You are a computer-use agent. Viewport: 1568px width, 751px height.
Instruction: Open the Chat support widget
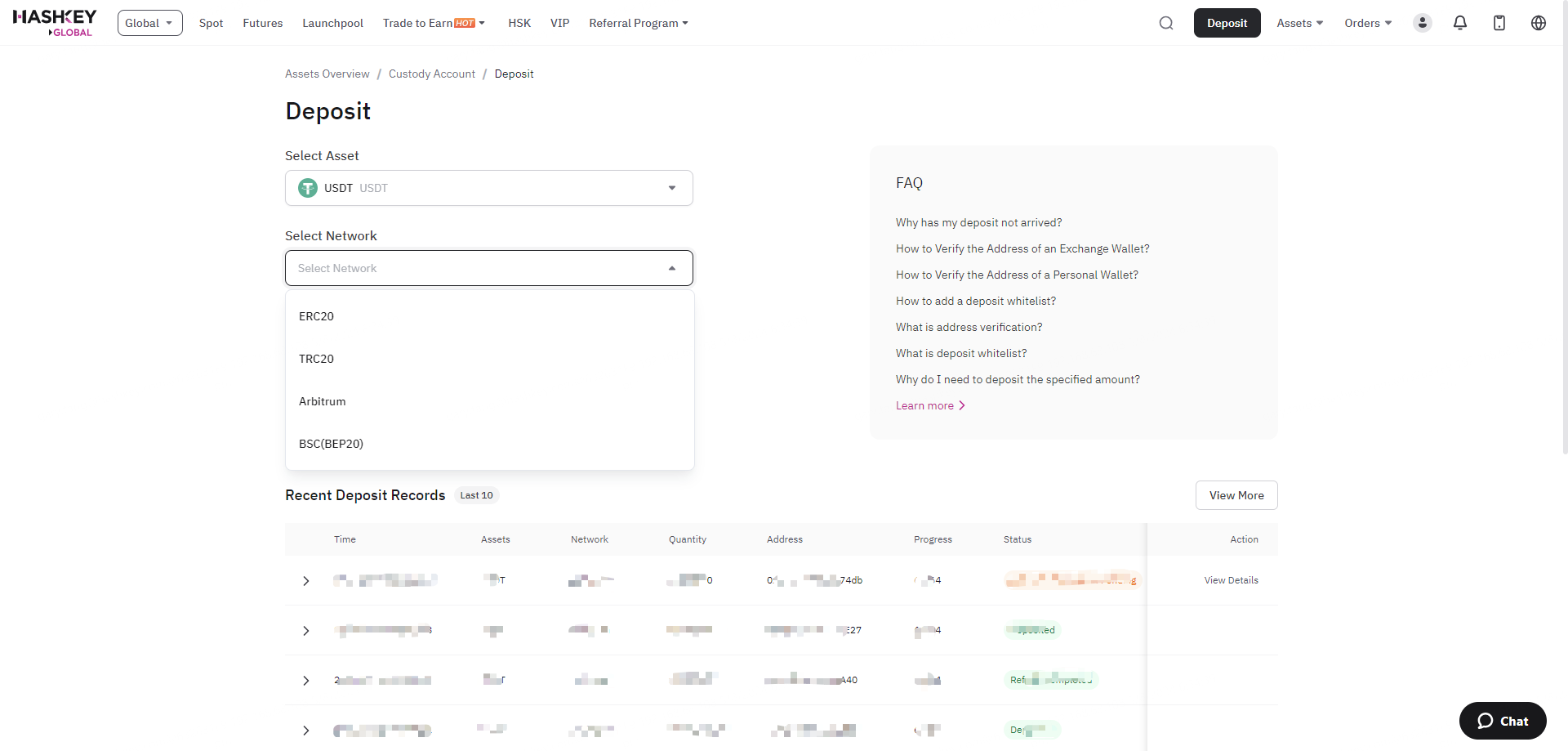(x=1502, y=721)
